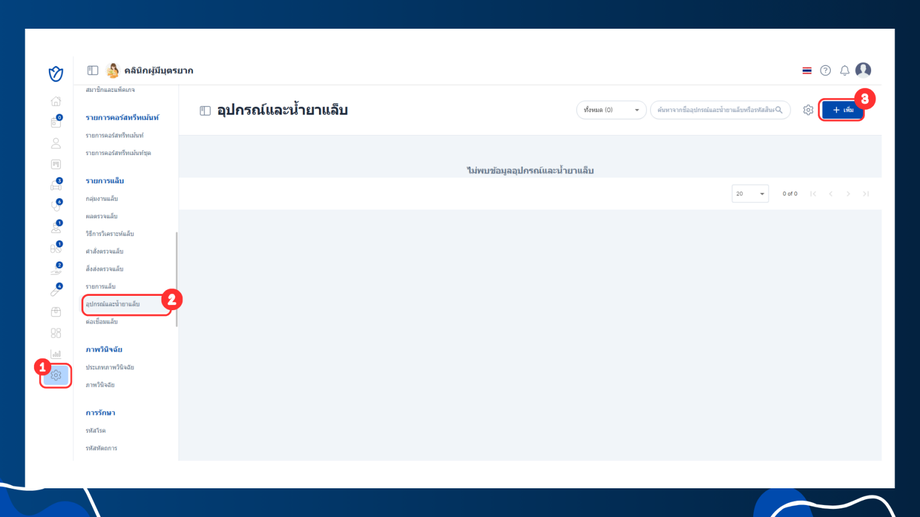Click the search magnifier icon
The image size is (920, 517).
click(x=779, y=110)
